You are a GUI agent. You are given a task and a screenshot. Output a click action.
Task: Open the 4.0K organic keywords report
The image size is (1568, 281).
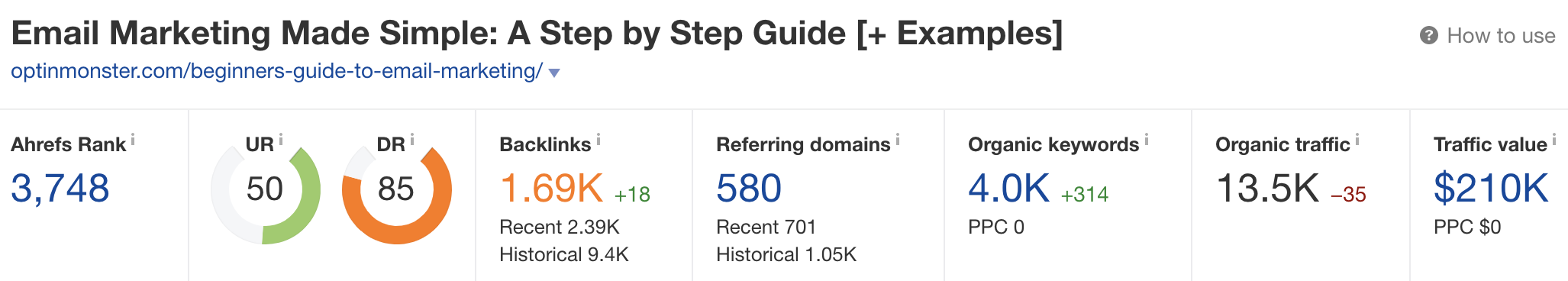tap(1008, 188)
